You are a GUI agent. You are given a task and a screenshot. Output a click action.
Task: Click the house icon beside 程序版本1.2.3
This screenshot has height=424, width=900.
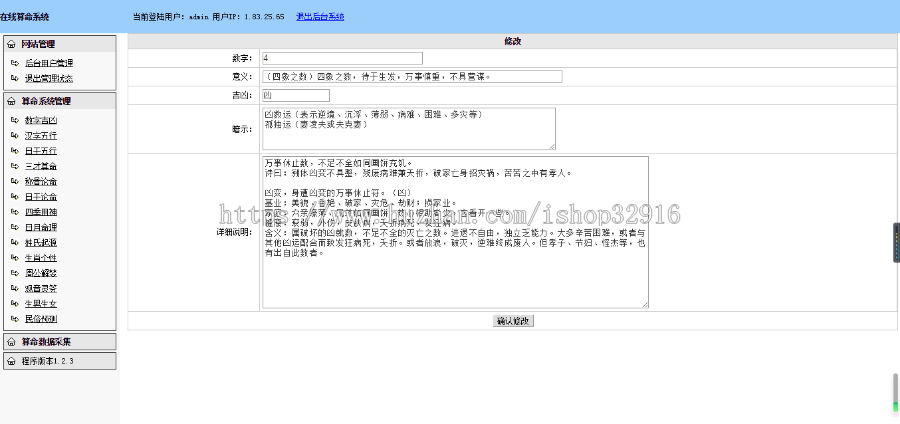pyautogui.click(x=10, y=360)
